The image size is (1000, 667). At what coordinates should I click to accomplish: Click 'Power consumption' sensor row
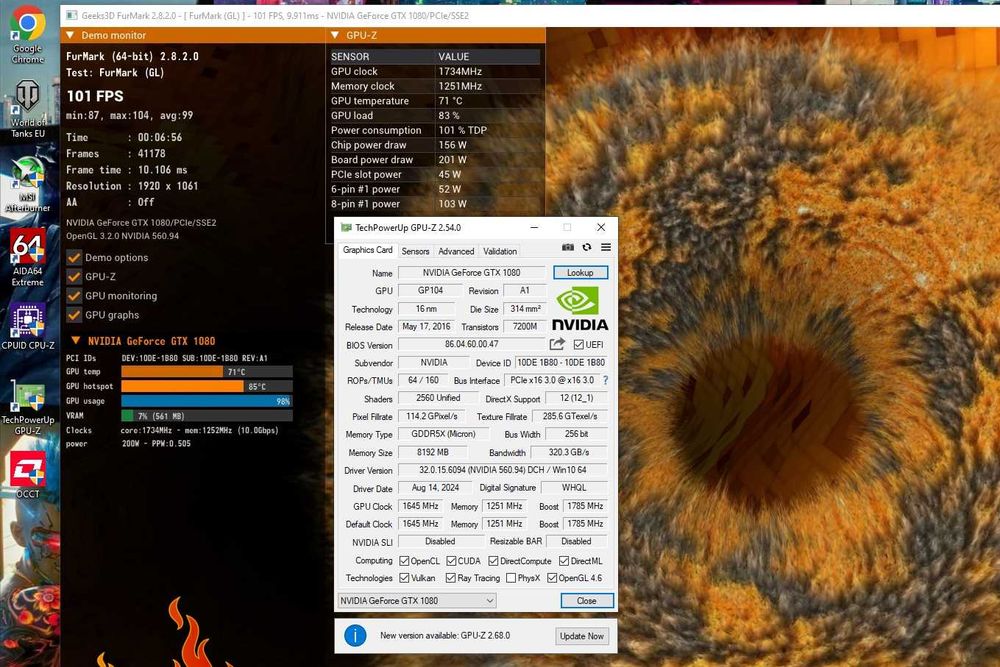[x=435, y=130]
